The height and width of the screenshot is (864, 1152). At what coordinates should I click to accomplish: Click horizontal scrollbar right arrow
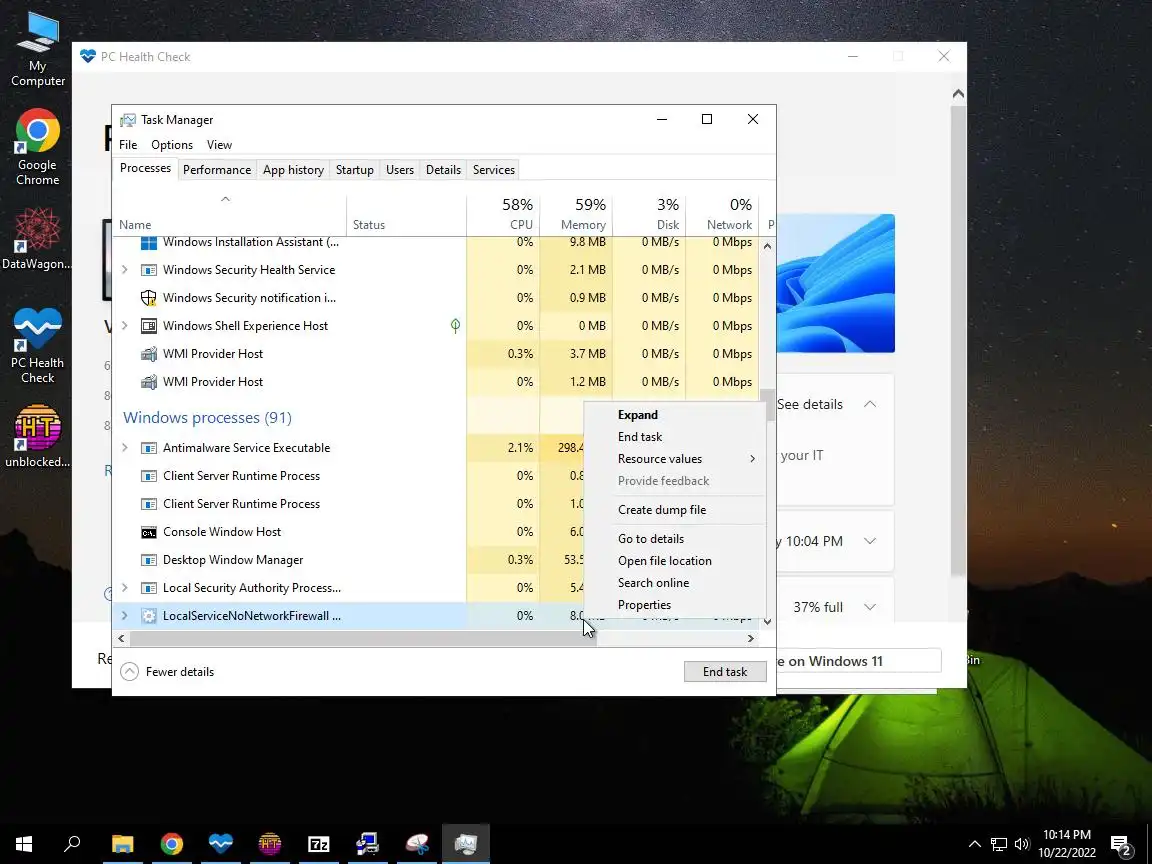750,638
